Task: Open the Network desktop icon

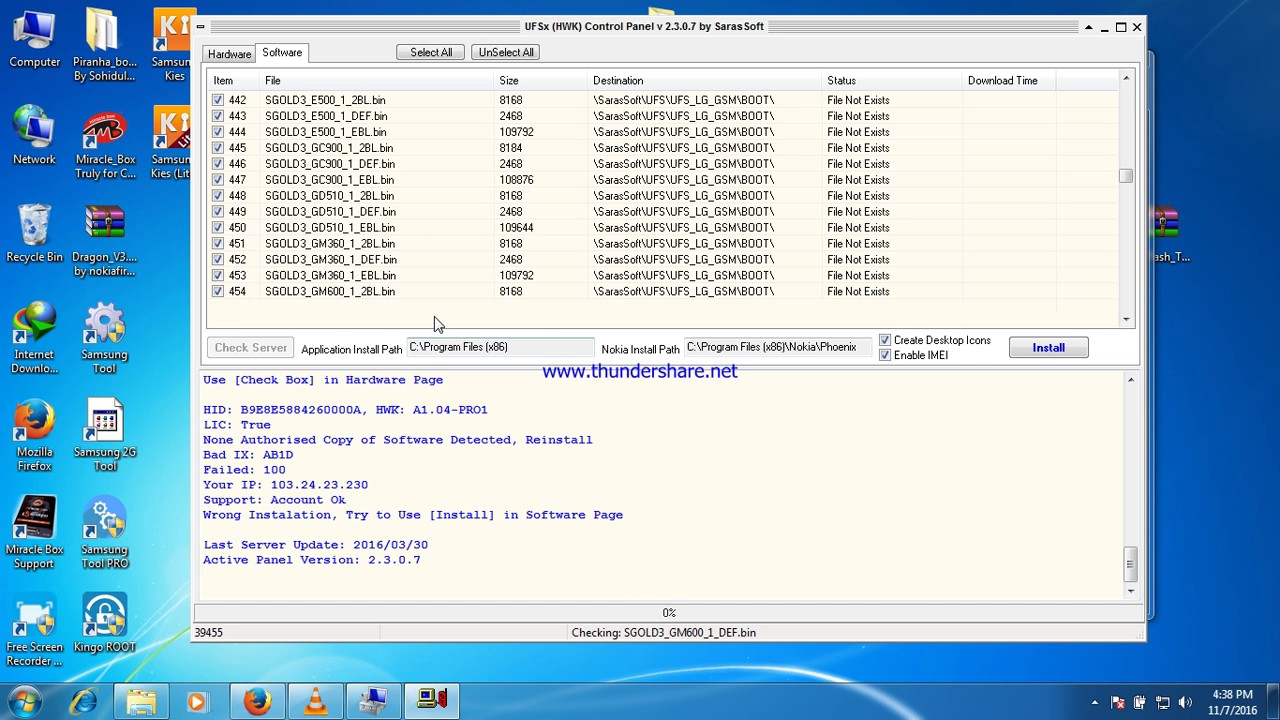Action: (x=35, y=137)
